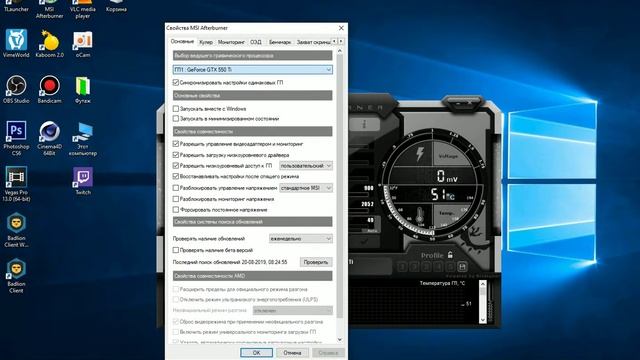
Task: Close the Свойства MSI Afterburner dialog
Action: 341,28
